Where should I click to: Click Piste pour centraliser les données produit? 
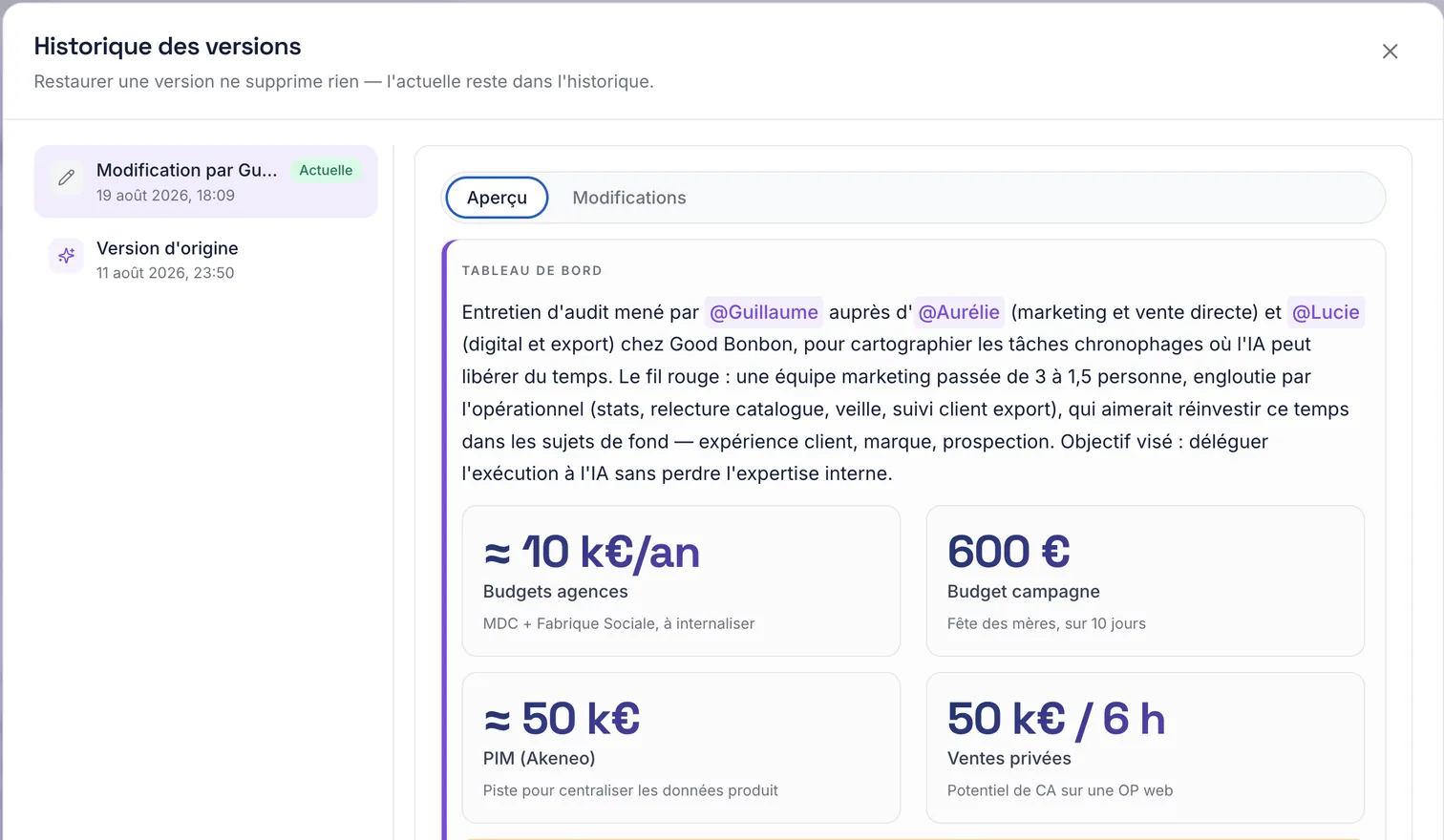pos(630,790)
